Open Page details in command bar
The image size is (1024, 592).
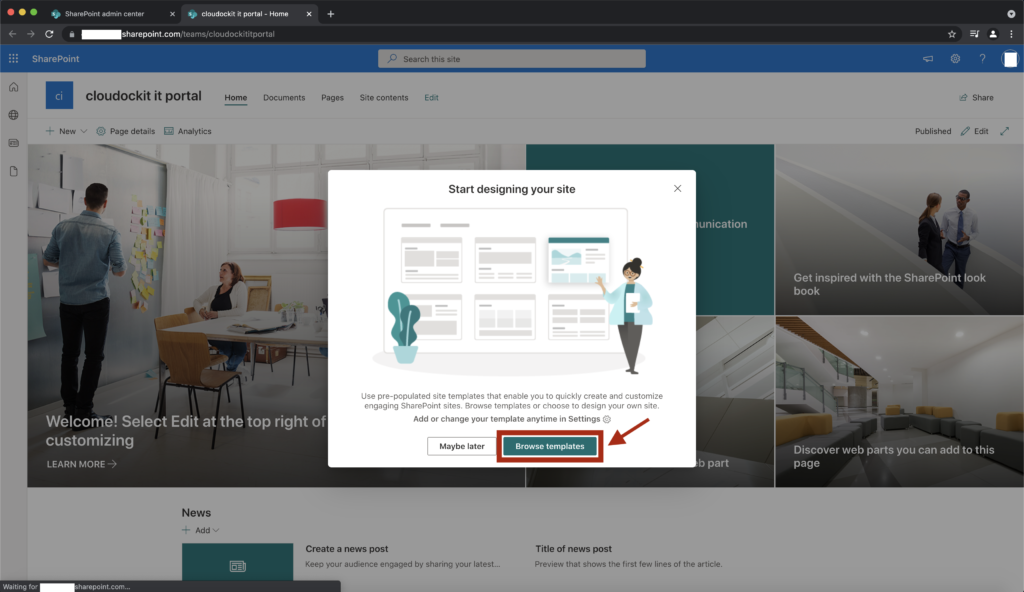(125, 131)
